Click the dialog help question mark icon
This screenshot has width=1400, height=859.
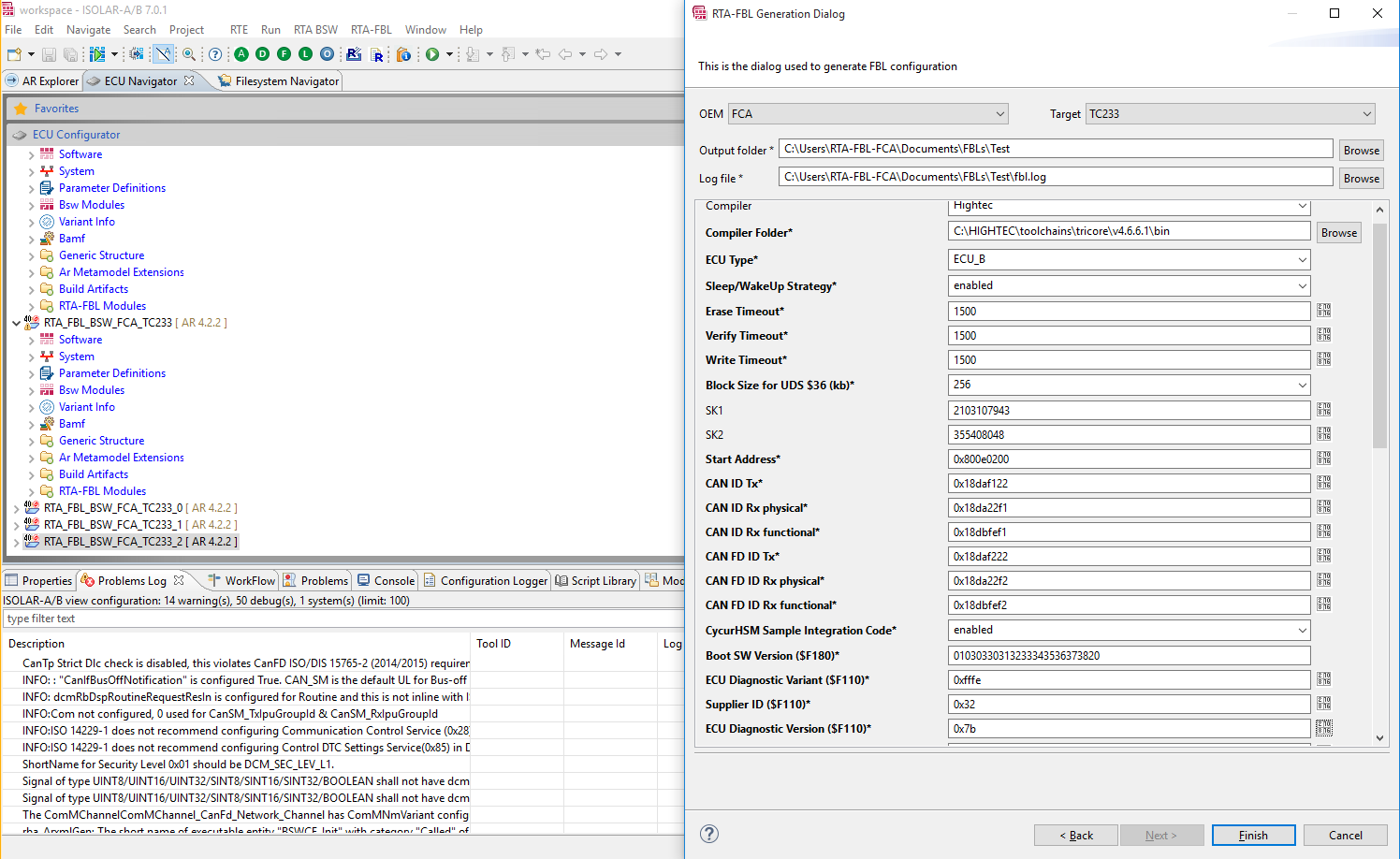click(709, 834)
